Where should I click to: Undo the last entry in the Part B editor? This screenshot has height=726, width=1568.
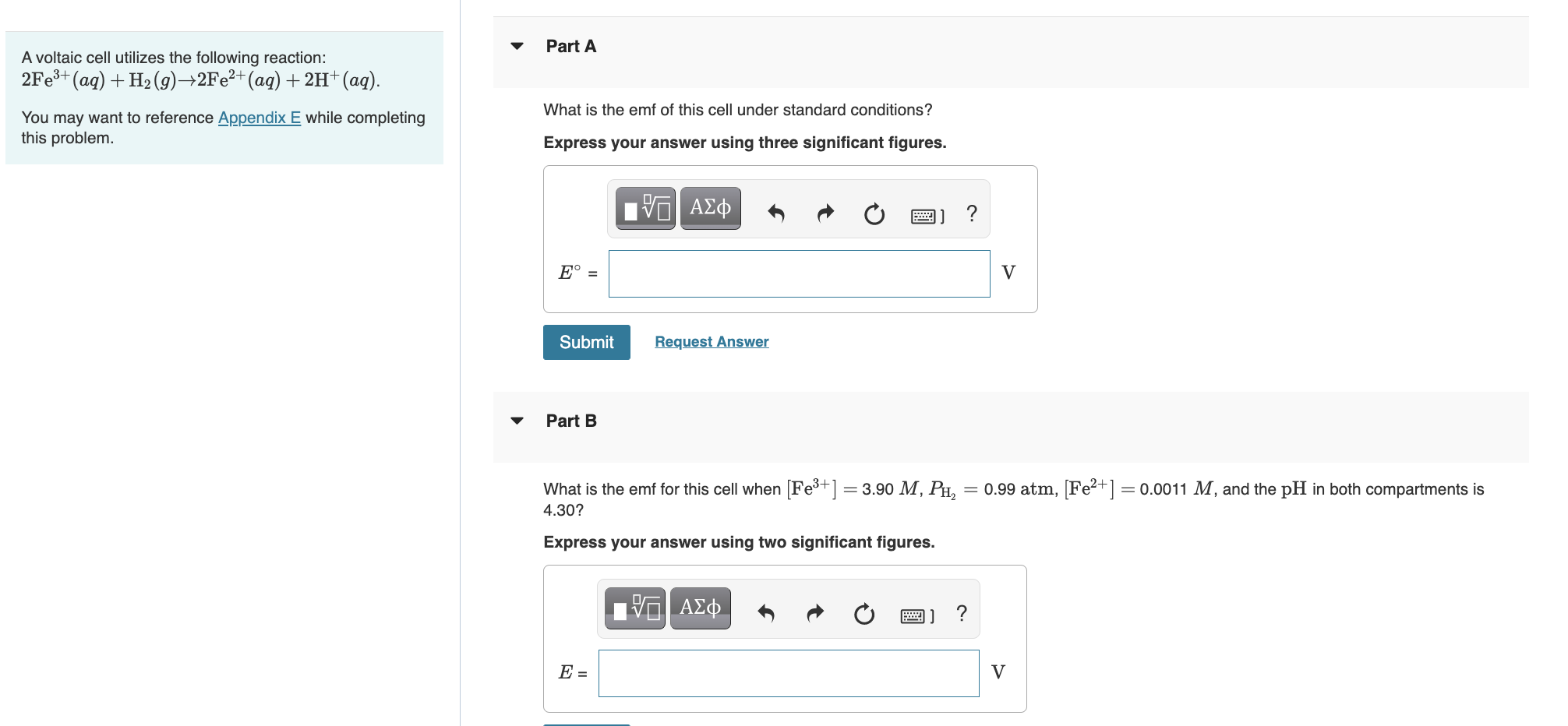click(766, 613)
